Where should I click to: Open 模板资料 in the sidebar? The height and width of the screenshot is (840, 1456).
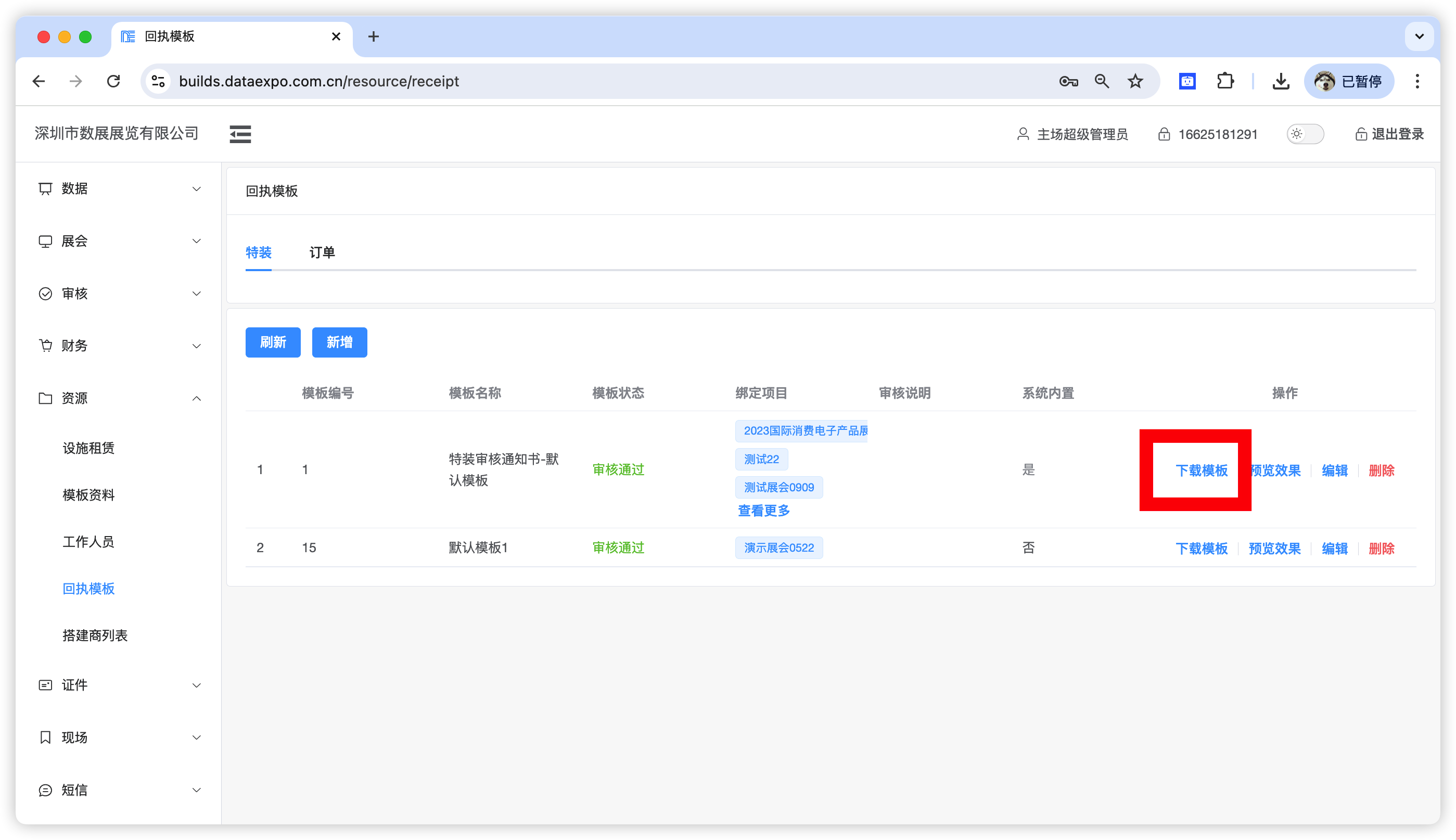click(88, 495)
